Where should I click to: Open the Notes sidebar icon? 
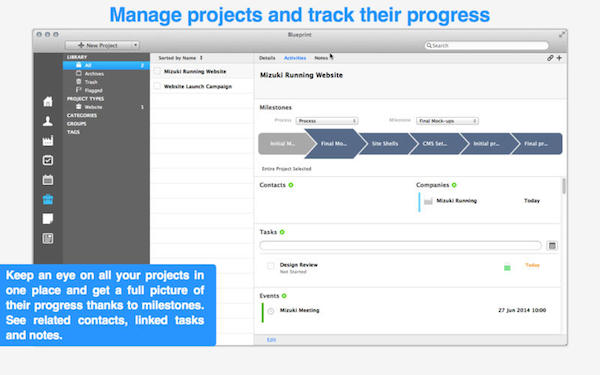click(48, 219)
